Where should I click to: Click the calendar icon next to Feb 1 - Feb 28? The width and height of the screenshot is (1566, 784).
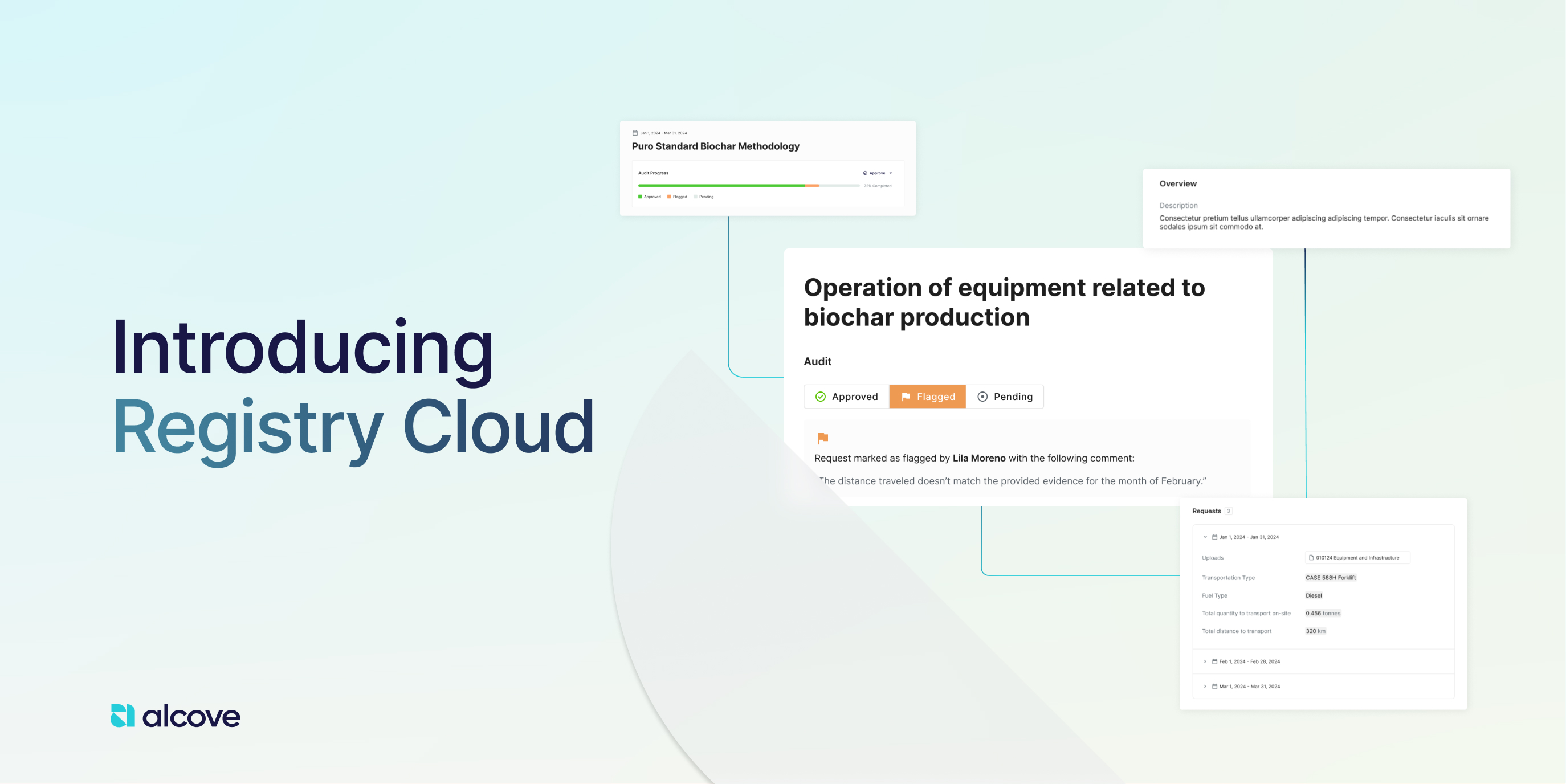pyautogui.click(x=1215, y=662)
